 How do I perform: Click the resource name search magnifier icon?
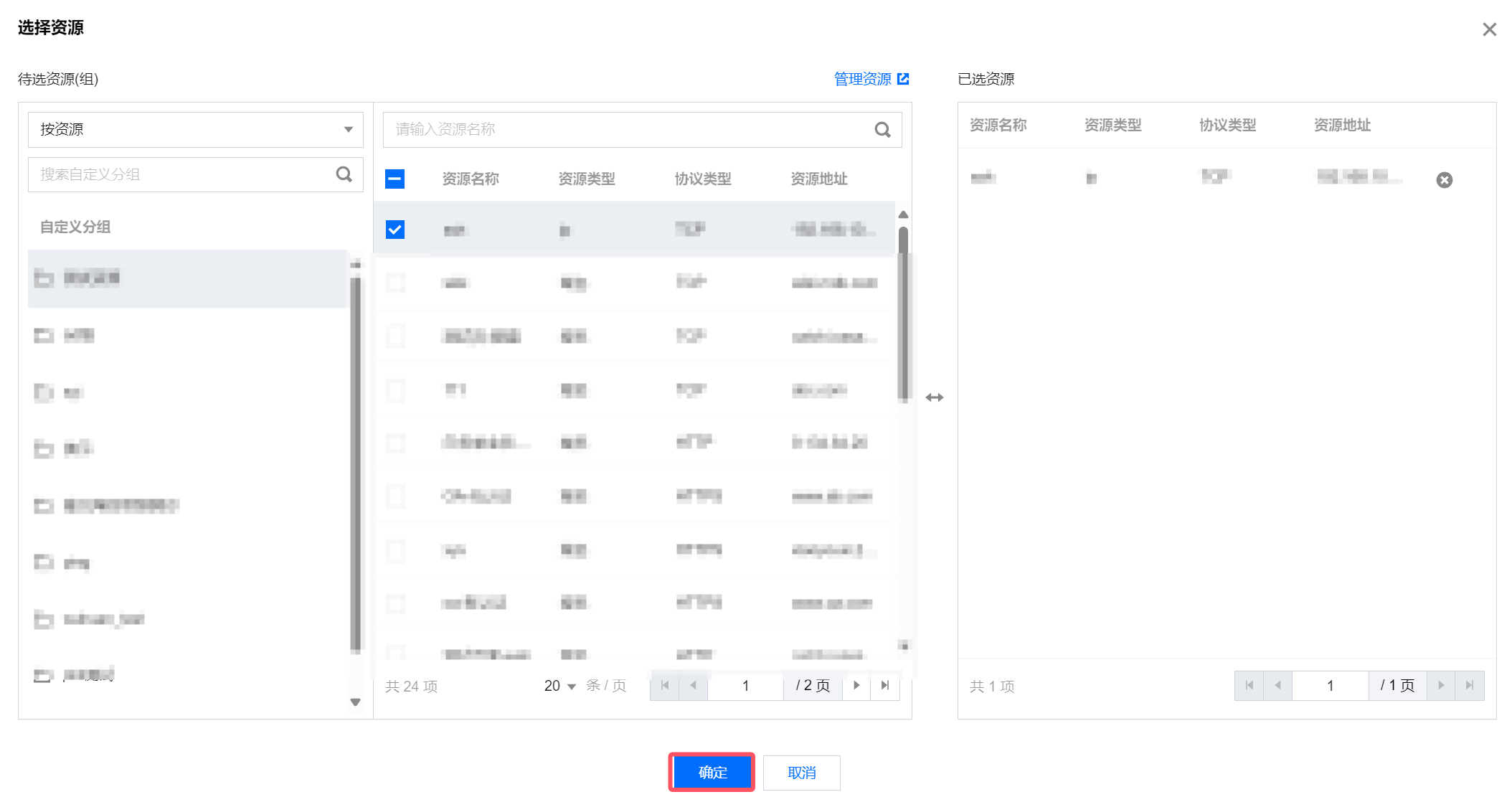[x=882, y=130]
